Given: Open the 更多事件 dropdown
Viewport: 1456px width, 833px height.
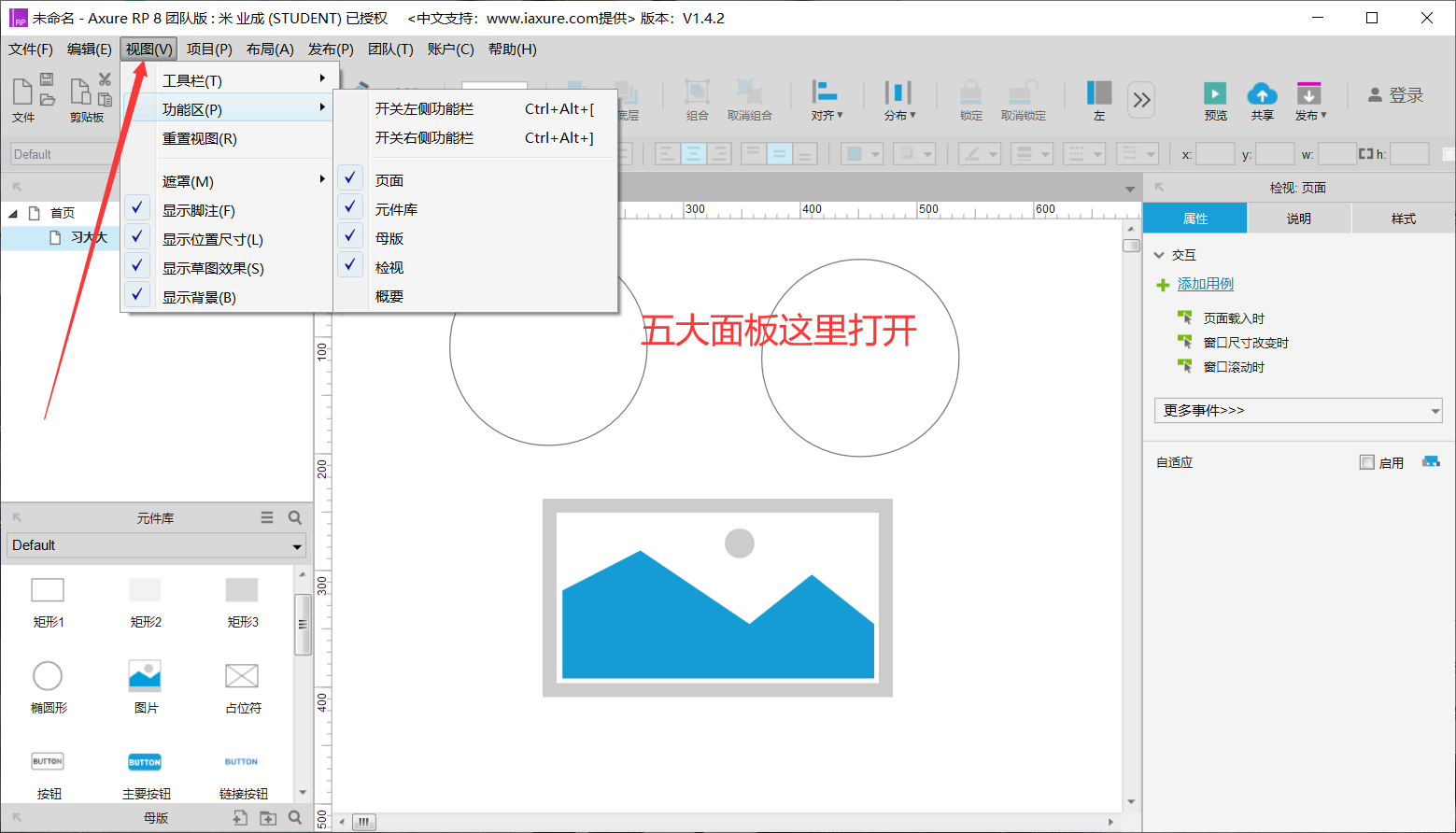Looking at the screenshot, I should (1297, 410).
